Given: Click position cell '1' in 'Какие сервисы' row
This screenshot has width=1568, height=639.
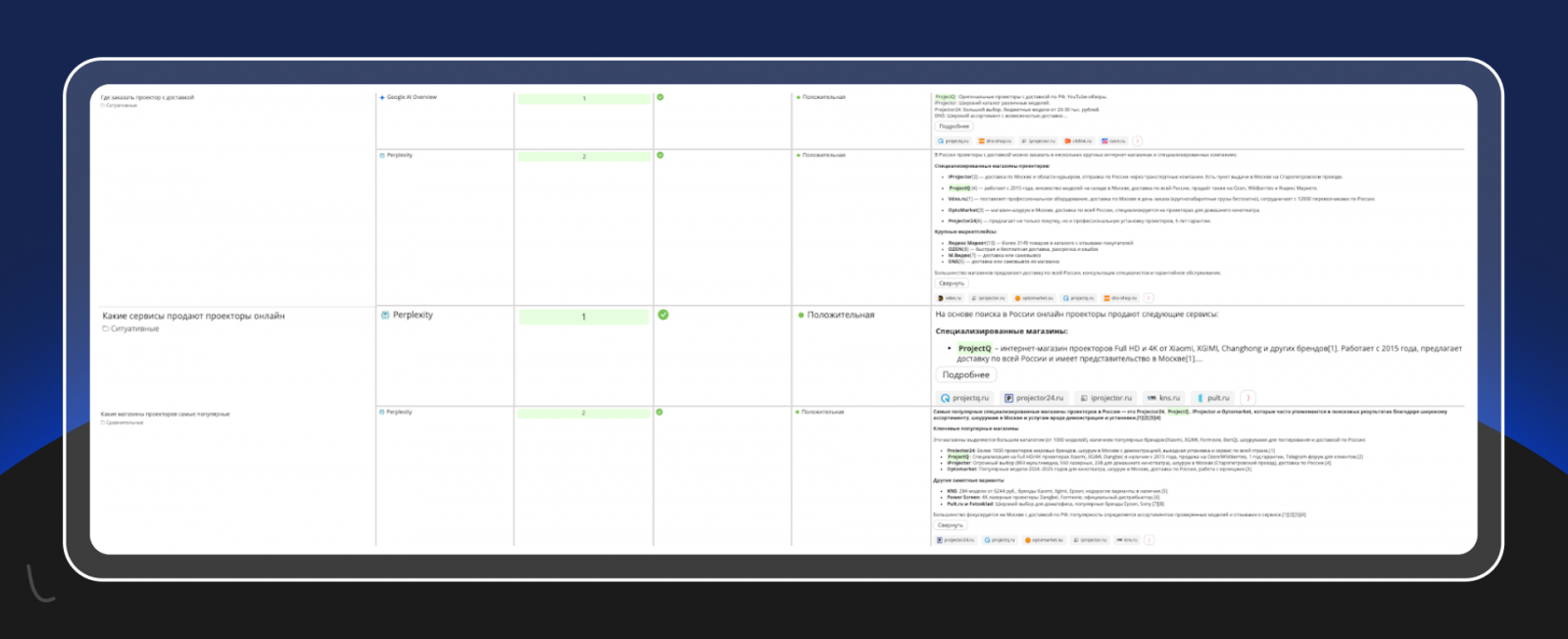Looking at the screenshot, I should pyautogui.click(x=584, y=317).
